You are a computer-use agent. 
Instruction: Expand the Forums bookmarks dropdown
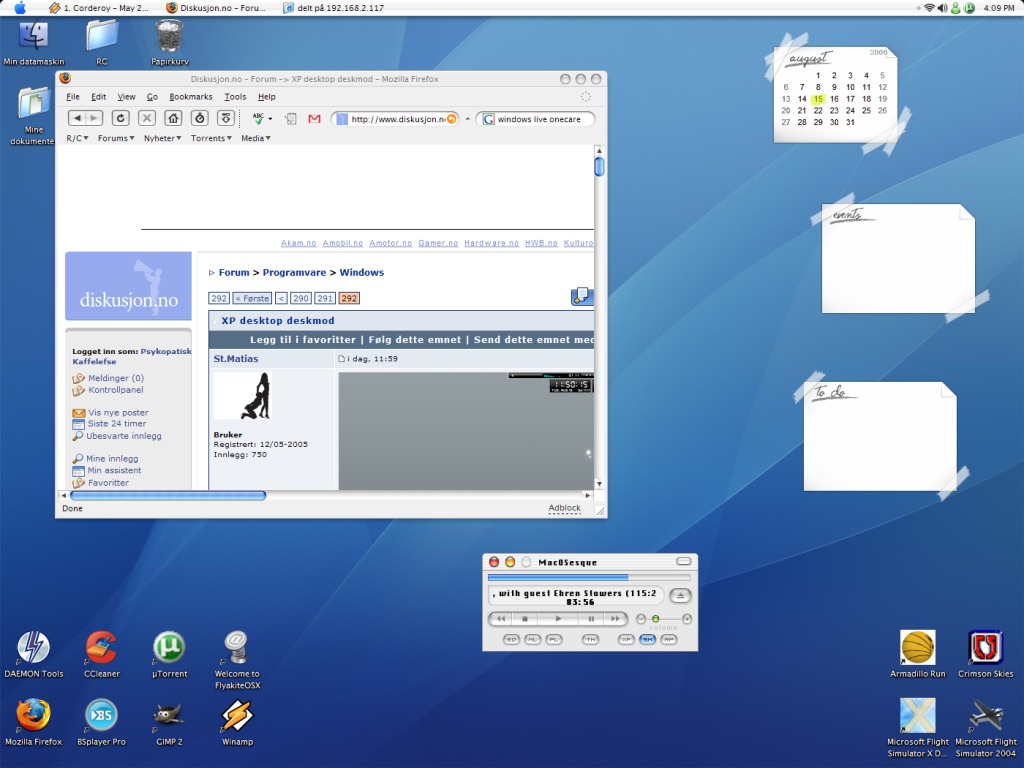tap(116, 138)
